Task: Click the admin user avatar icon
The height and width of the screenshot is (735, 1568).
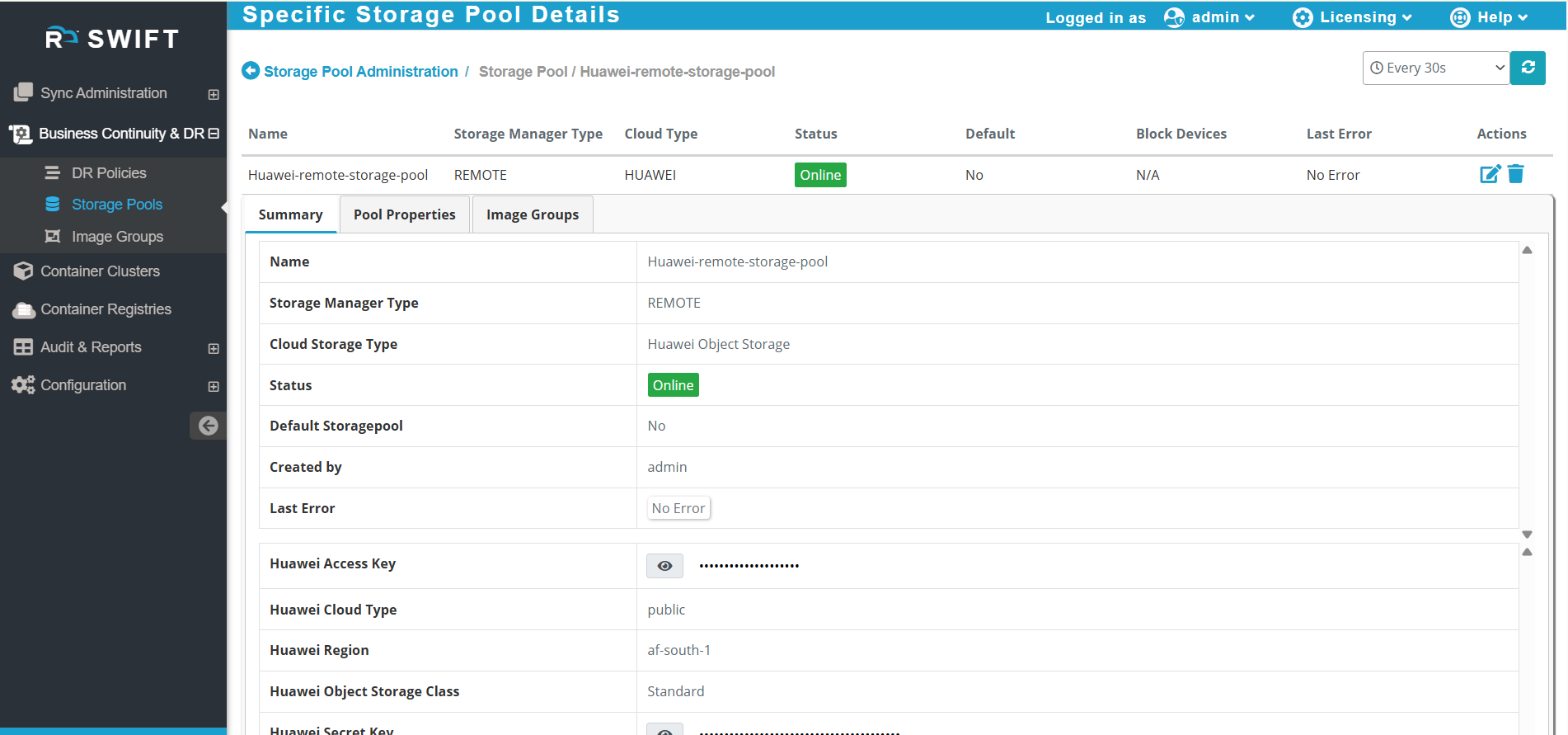Action: [1174, 17]
